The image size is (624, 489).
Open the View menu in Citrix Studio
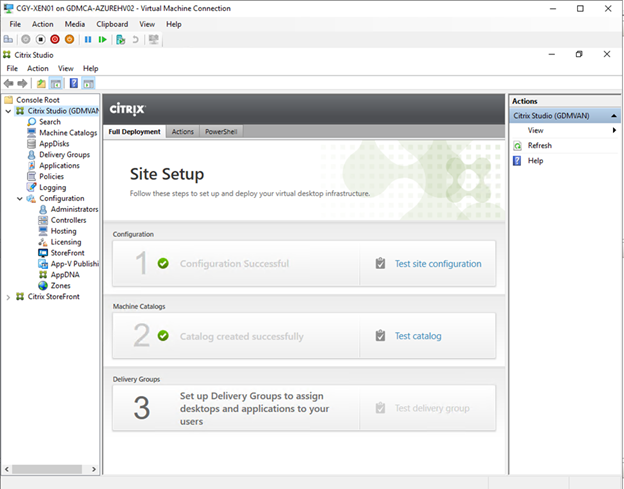66,68
